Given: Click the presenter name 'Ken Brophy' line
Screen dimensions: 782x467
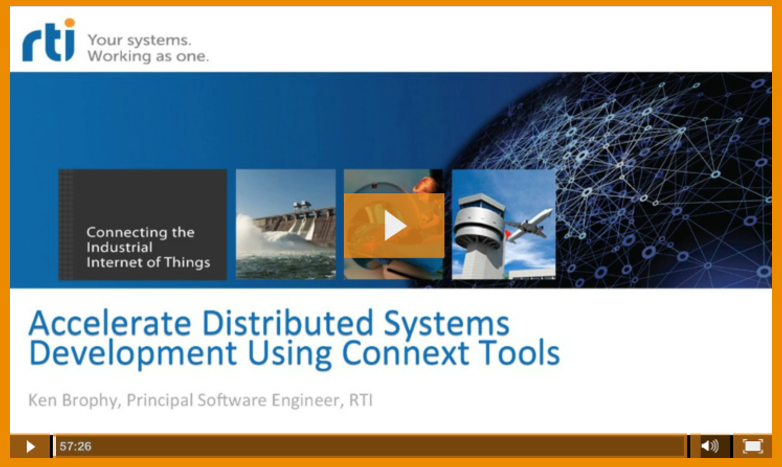Looking at the screenshot, I should (x=200, y=400).
